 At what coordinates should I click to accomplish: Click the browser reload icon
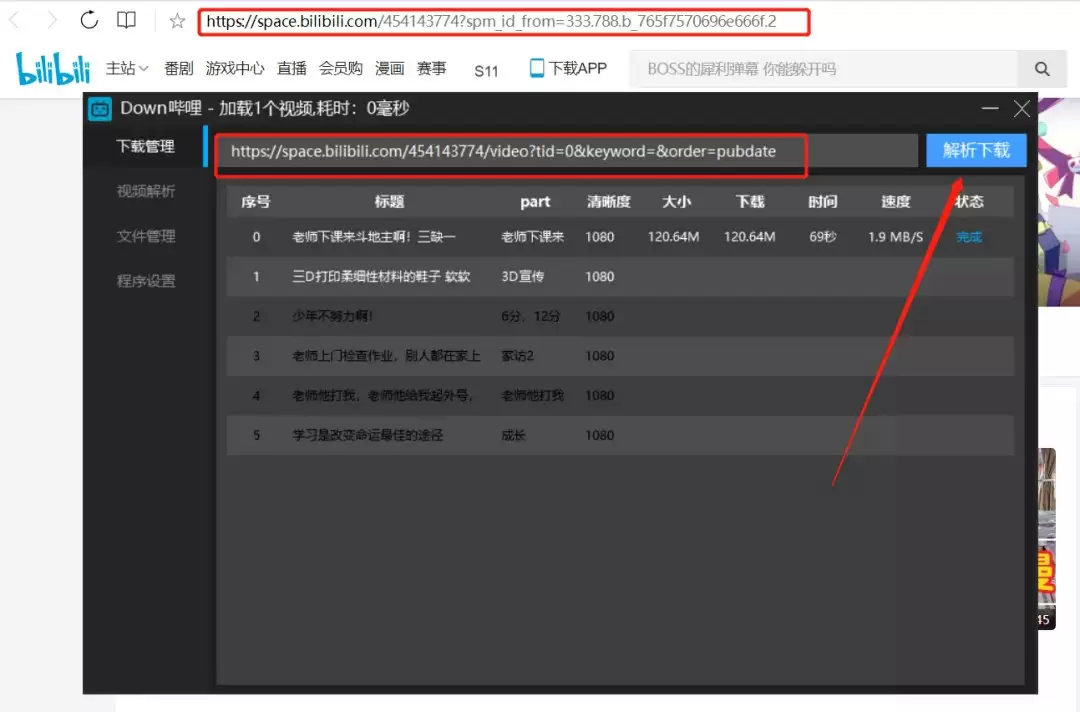tap(89, 20)
